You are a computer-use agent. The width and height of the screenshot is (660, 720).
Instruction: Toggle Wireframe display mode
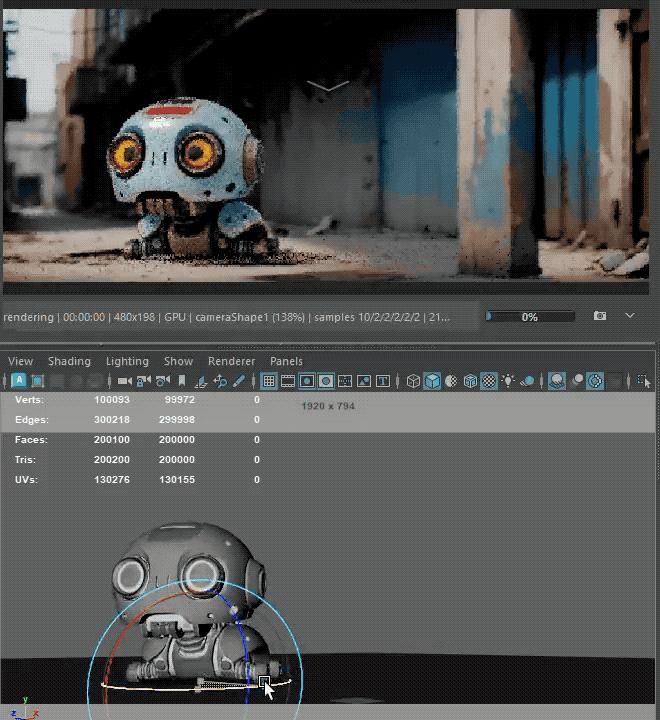pos(413,381)
